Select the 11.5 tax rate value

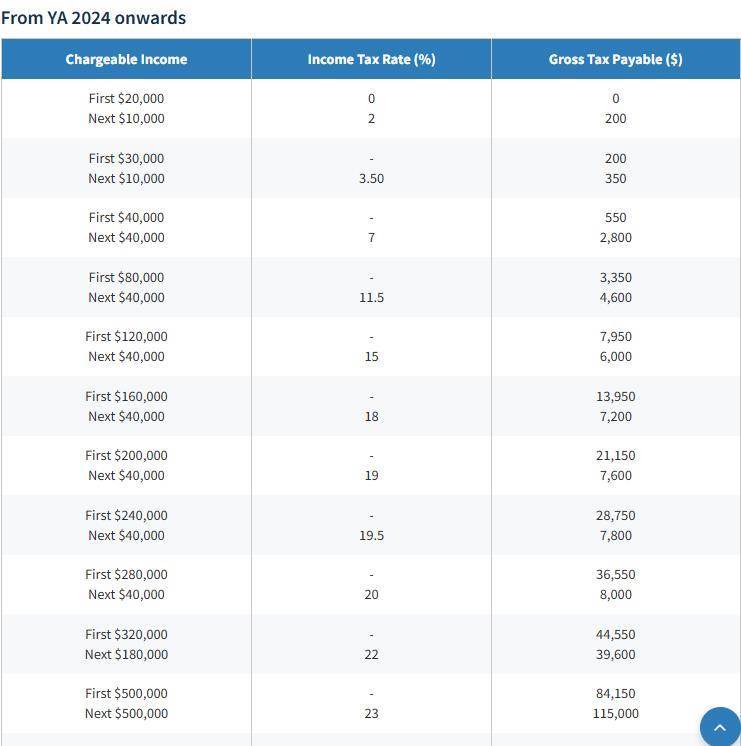(x=371, y=297)
